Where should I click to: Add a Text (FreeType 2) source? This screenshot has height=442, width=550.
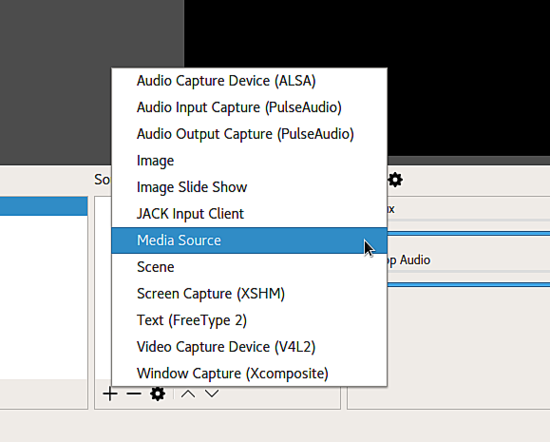click(x=249, y=320)
